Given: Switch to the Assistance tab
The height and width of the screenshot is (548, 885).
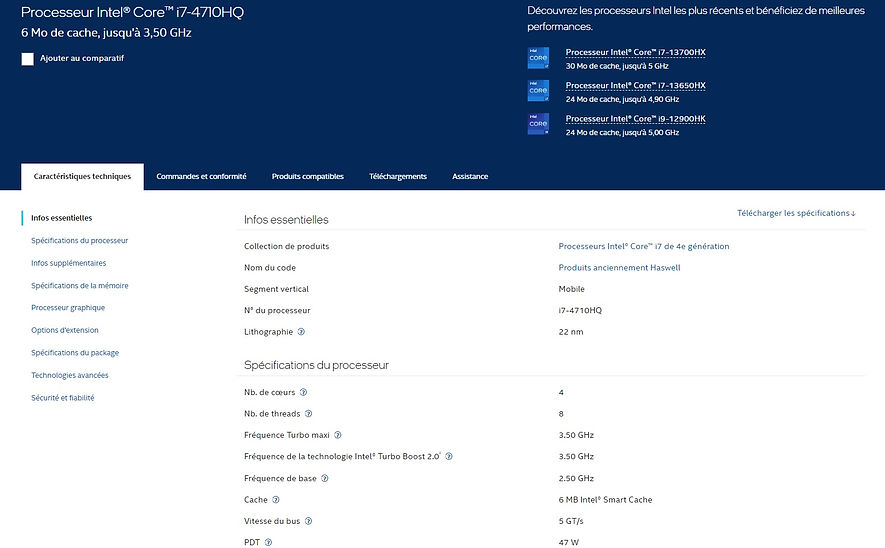Looking at the screenshot, I should pos(470,177).
